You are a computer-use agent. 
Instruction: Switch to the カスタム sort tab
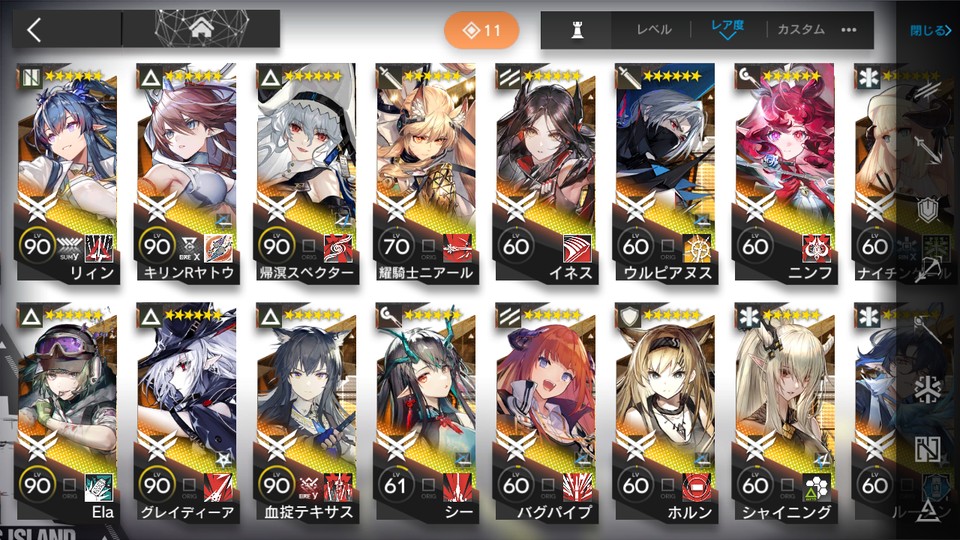point(801,29)
